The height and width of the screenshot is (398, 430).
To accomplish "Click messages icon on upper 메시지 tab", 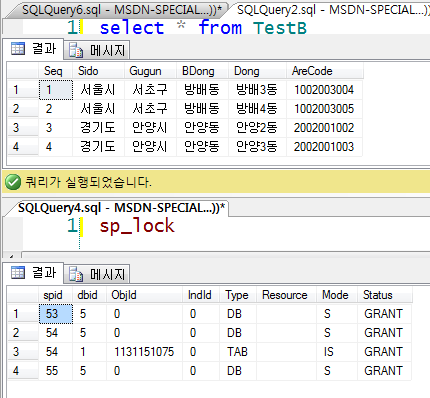I will pyautogui.click(x=76, y=51).
